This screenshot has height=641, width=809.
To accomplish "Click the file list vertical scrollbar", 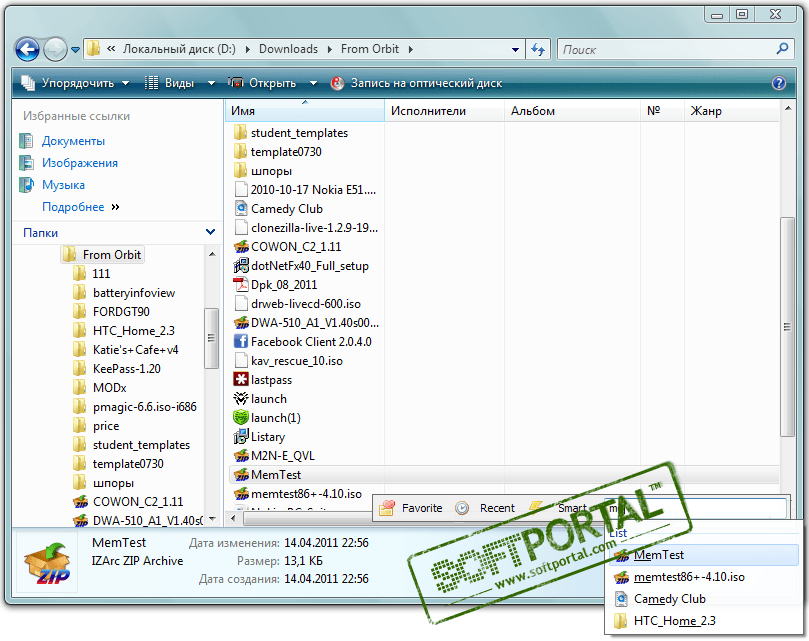I will pyautogui.click(x=787, y=327).
